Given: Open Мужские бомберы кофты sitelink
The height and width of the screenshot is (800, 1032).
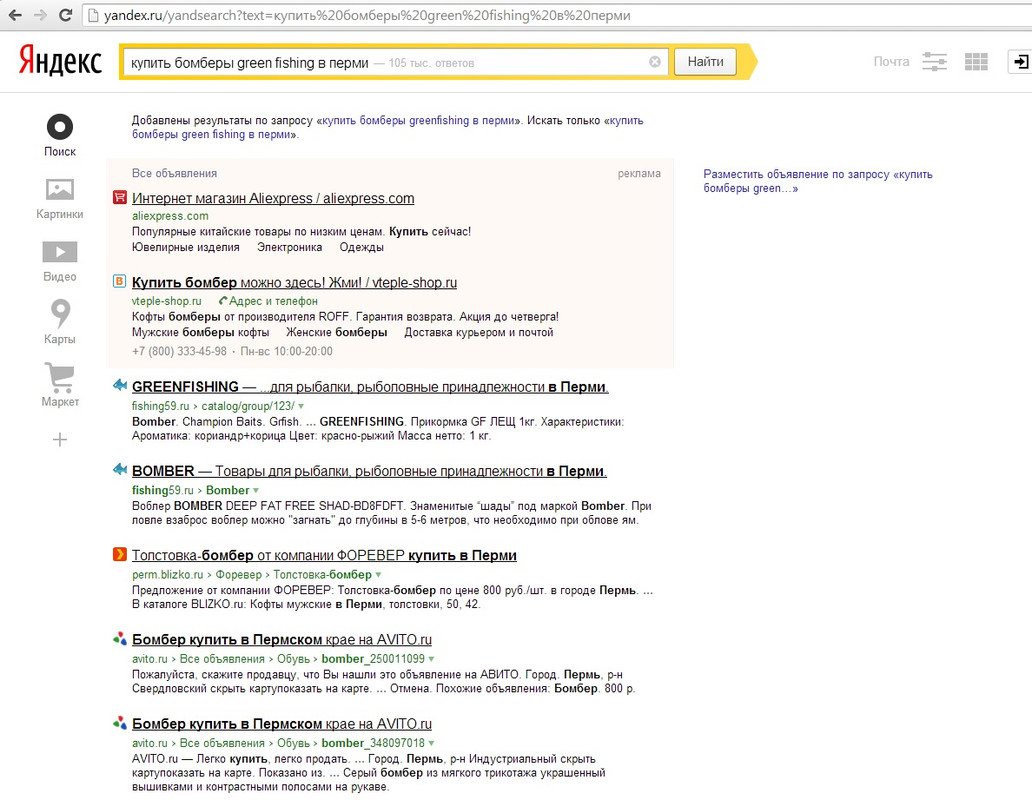Looking at the screenshot, I should click(x=200, y=332).
